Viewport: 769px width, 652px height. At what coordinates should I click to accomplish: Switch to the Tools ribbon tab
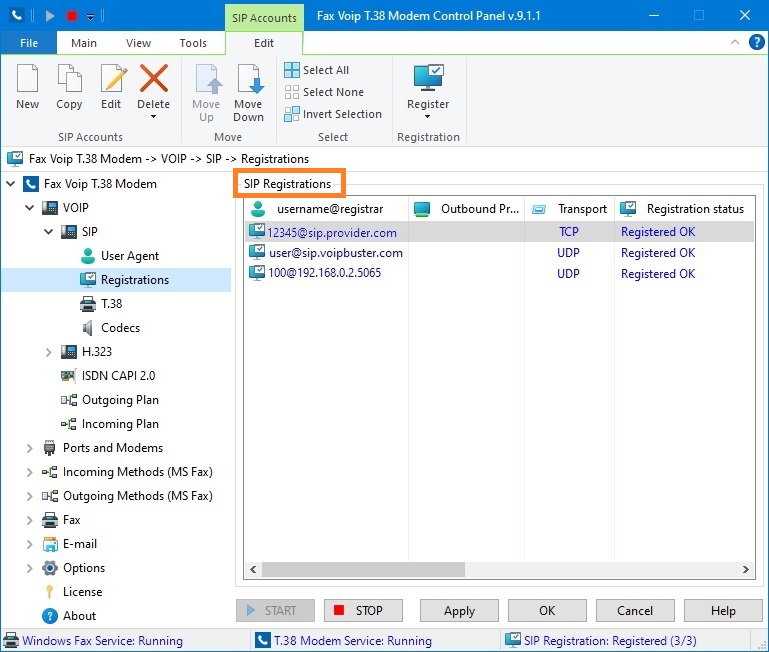click(x=193, y=43)
